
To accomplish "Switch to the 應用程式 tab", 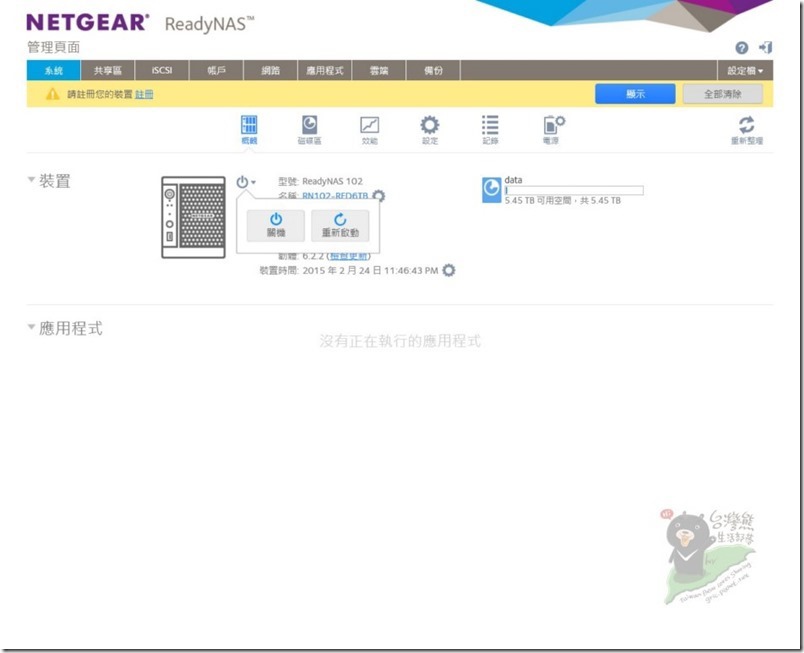I will click(x=325, y=71).
